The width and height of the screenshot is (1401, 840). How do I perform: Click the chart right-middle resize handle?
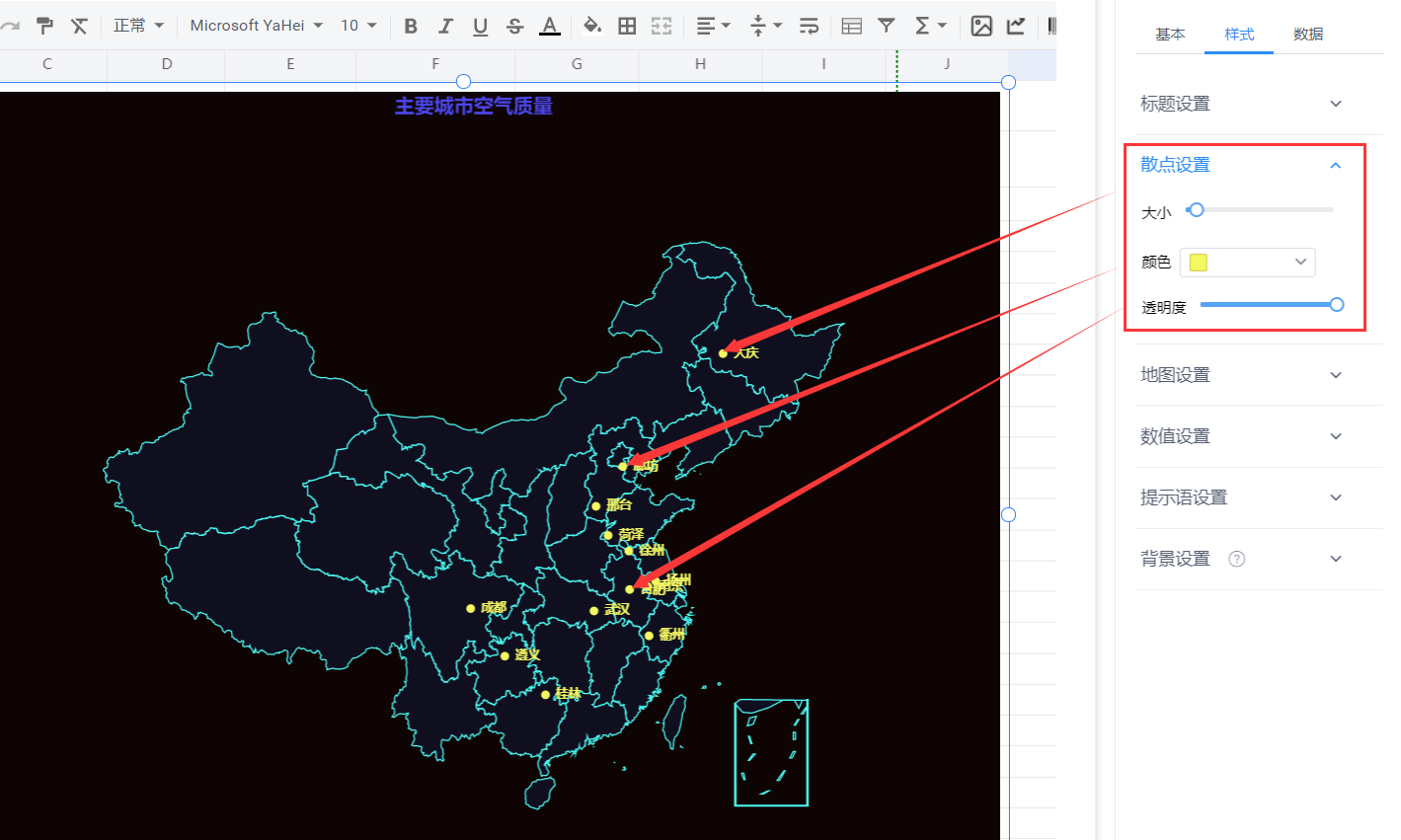(1008, 514)
